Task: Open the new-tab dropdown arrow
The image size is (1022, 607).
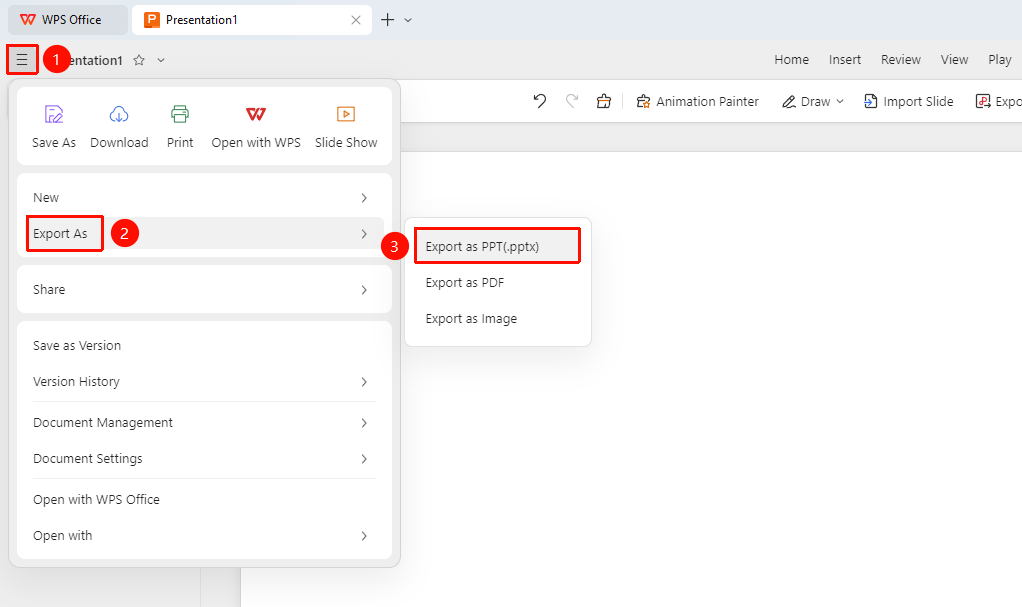Action: pos(408,20)
